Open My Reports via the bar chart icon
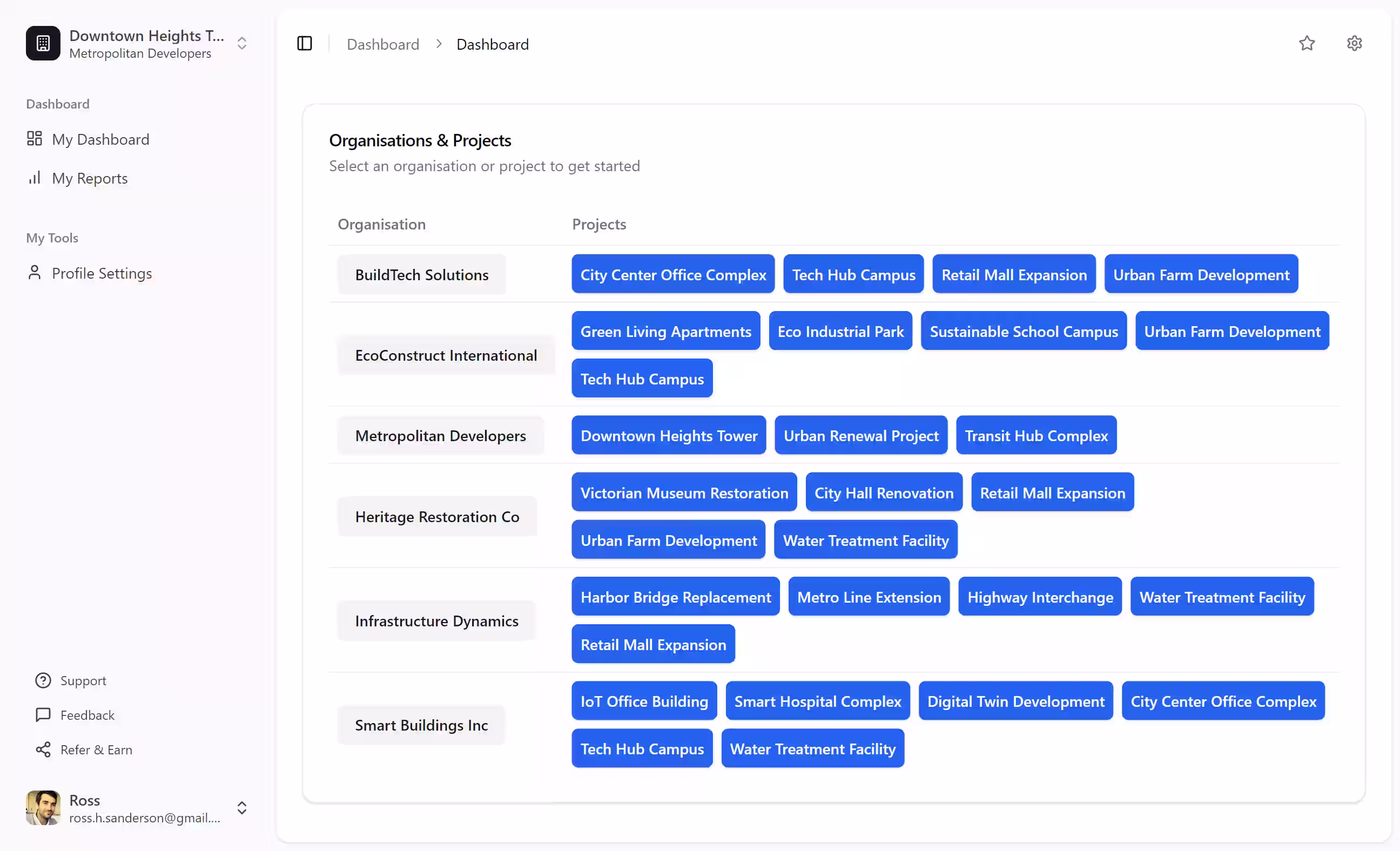Image resolution: width=1400 pixels, height=851 pixels. (35, 177)
